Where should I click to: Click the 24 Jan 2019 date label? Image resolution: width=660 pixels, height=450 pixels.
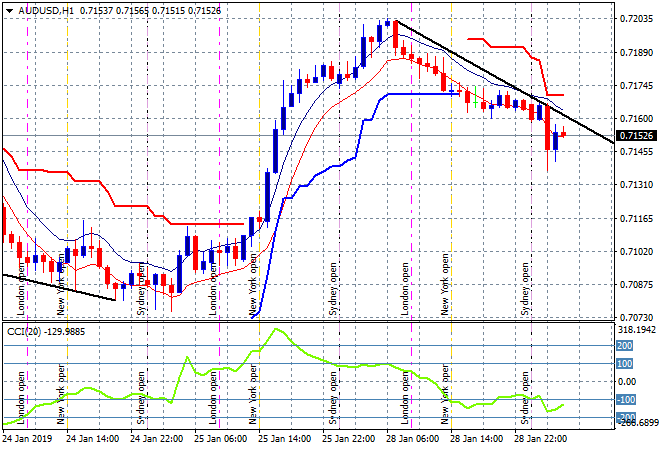pos(30,437)
